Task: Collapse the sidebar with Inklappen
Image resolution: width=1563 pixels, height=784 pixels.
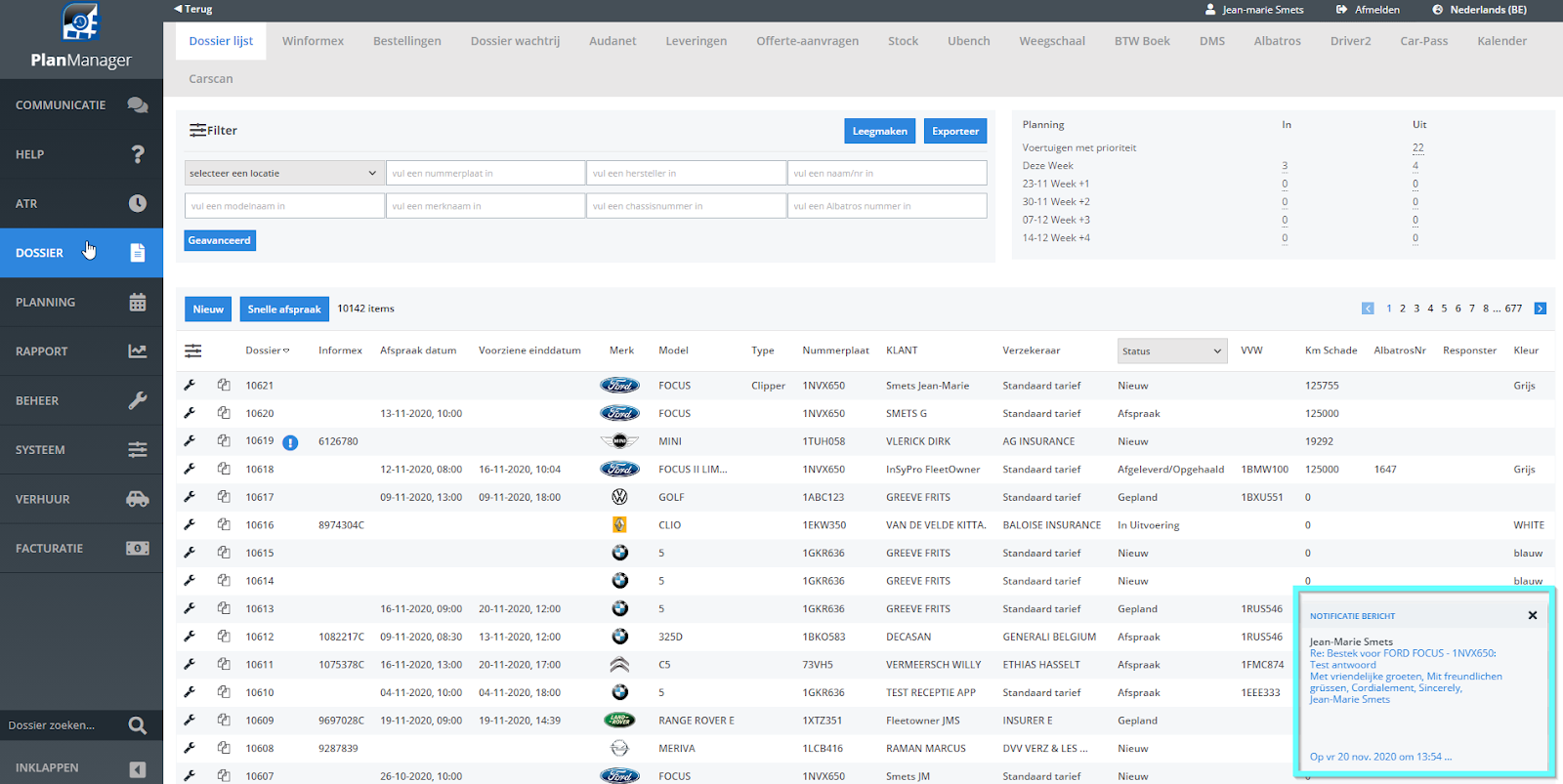Action: coord(138,769)
